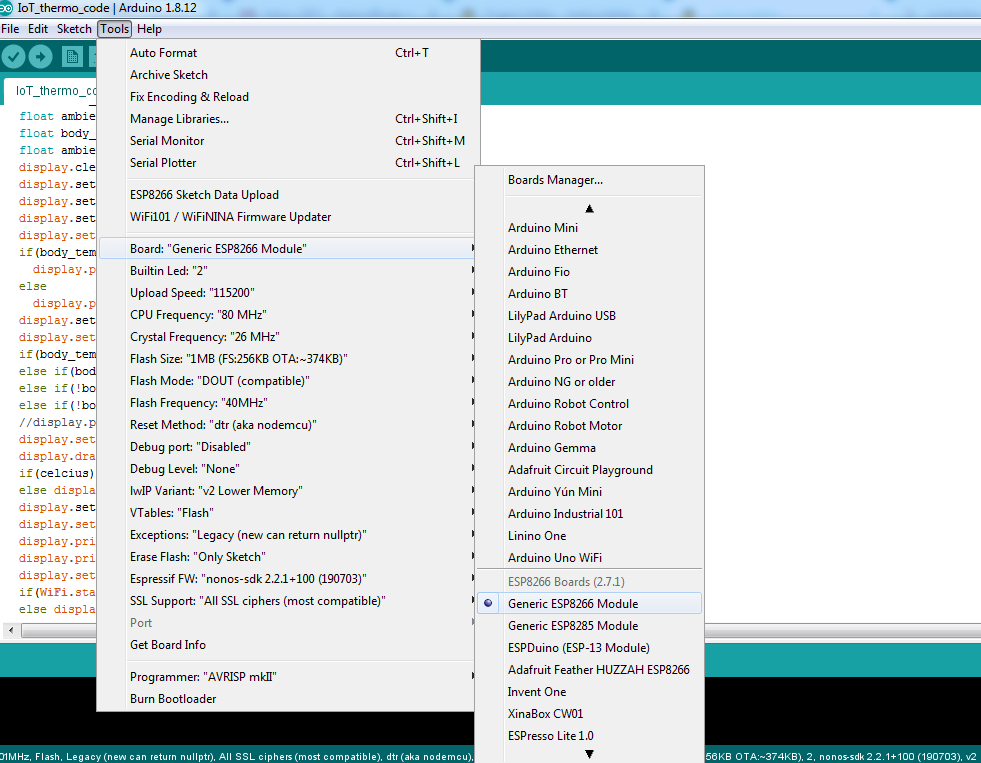Select ESP8266 Sketch Data Upload
This screenshot has height=763, width=981.
click(x=288, y=195)
